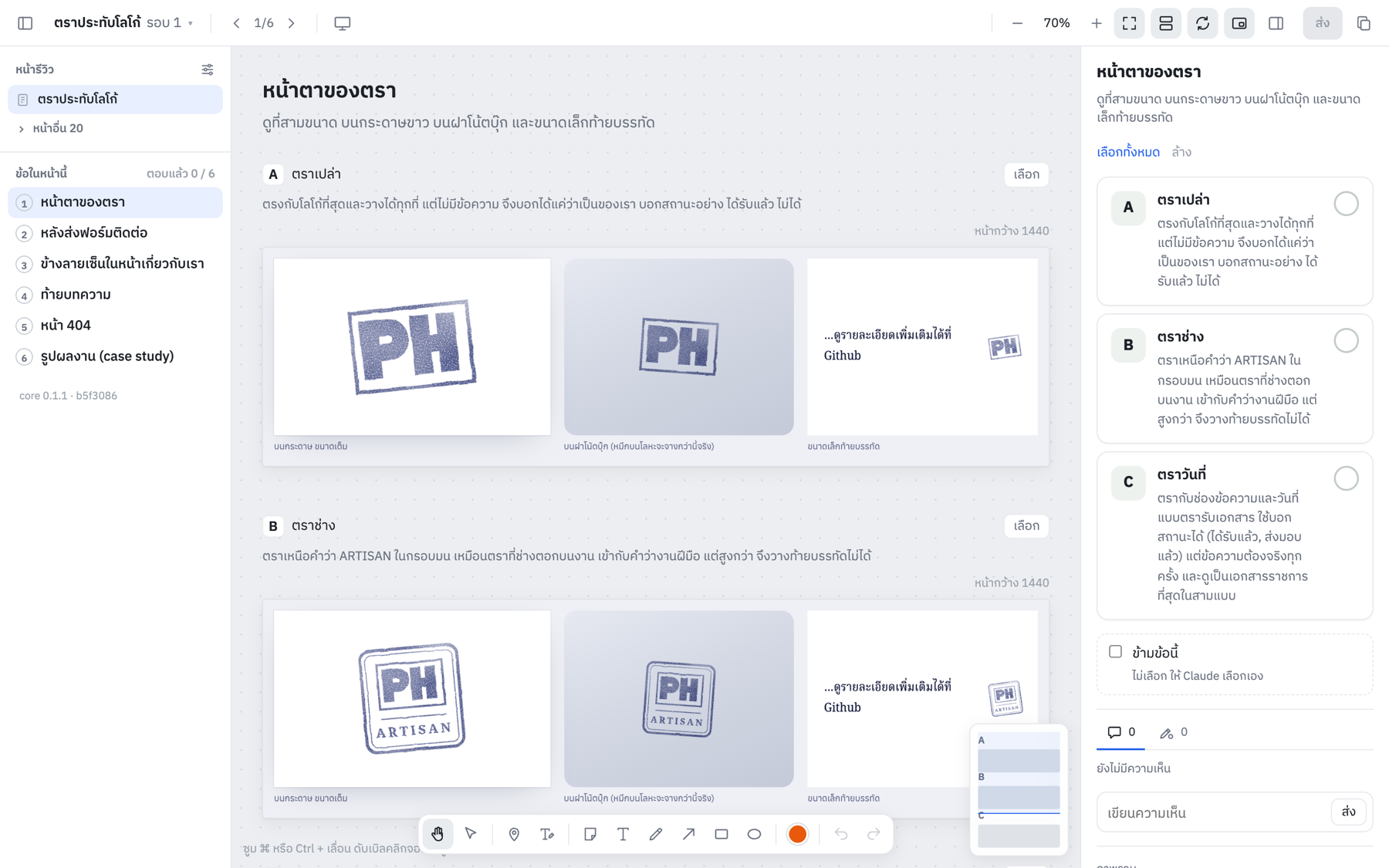Go to next page arrow
Viewport: 1389px width, 868px height.
pyautogui.click(x=292, y=23)
